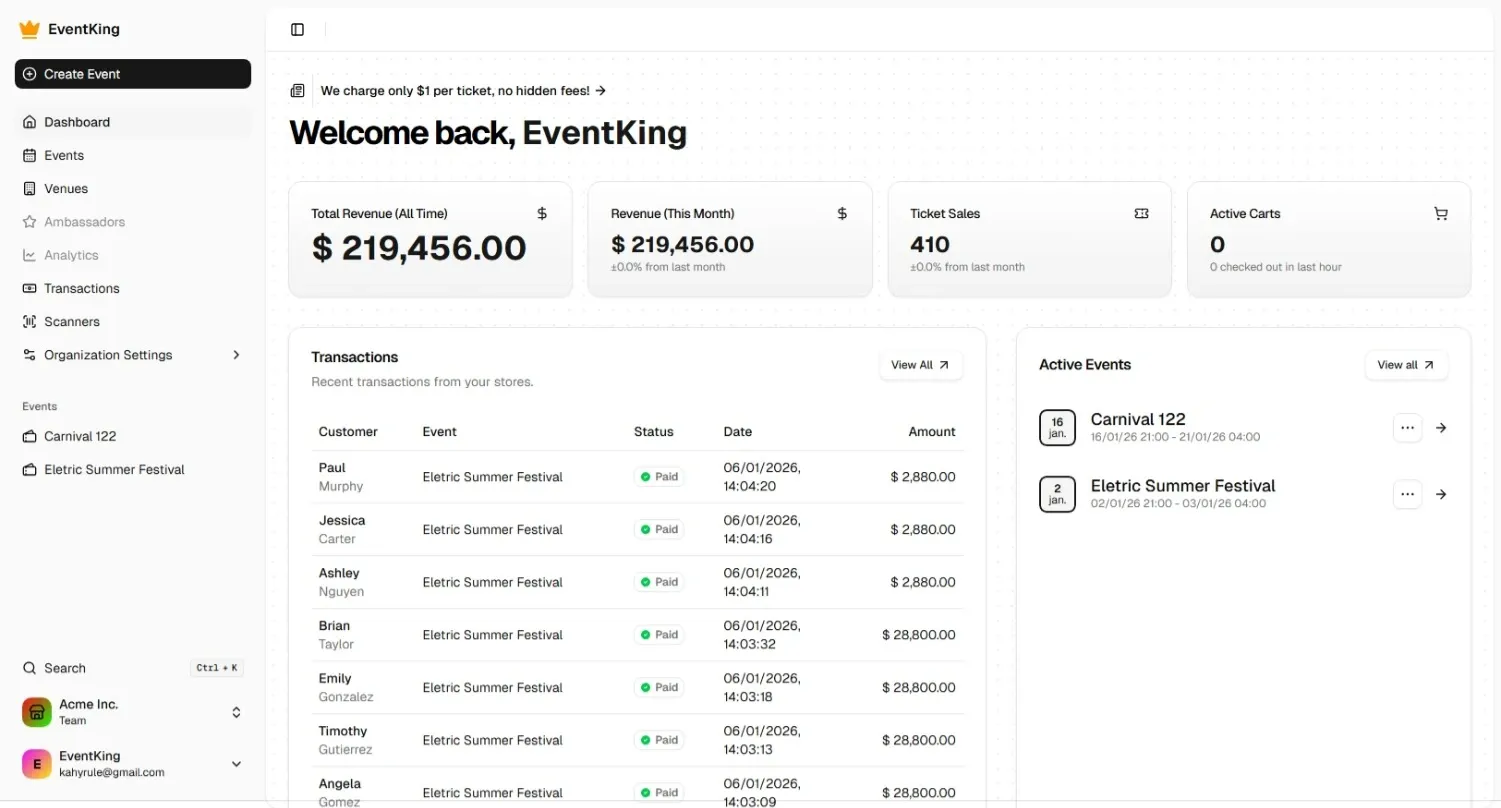
Task: Click the Carnival 122 date badge
Action: pyautogui.click(x=1057, y=428)
